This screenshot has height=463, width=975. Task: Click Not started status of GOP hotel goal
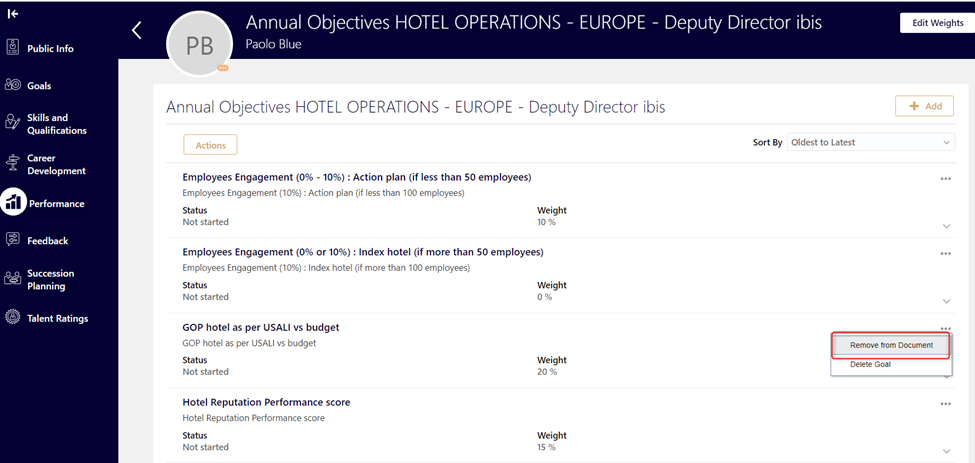coord(205,372)
